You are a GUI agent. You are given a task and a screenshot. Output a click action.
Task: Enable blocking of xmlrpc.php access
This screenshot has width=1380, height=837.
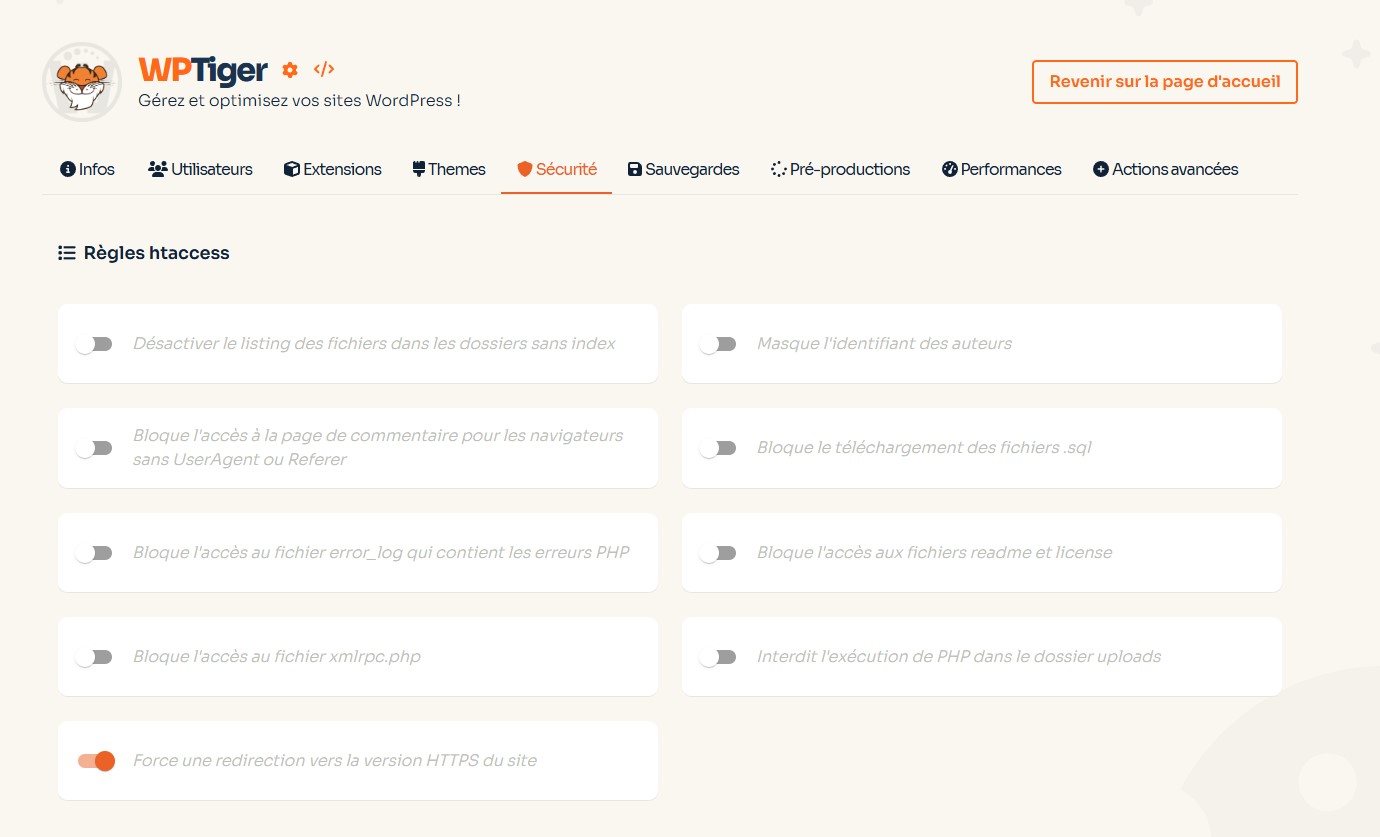pyautogui.click(x=95, y=657)
